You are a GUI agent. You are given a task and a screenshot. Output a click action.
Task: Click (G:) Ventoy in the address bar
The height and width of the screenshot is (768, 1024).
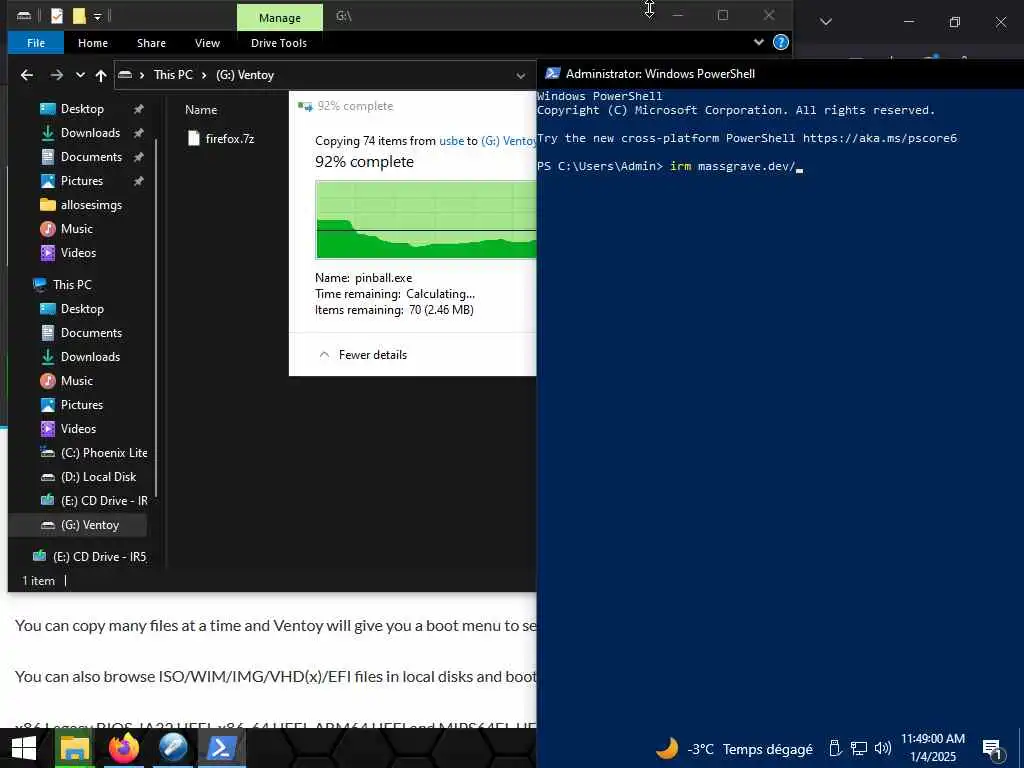(x=245, y=75)
